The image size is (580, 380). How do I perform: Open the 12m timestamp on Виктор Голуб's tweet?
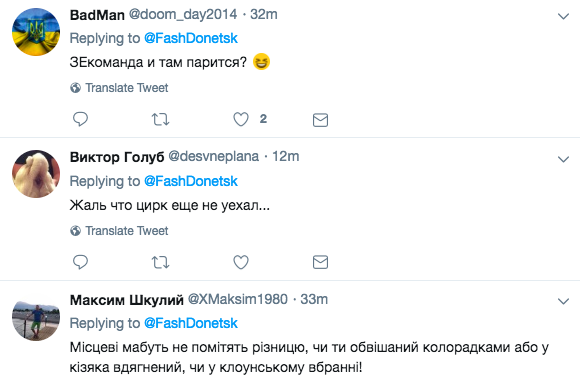tap(286, 157)
